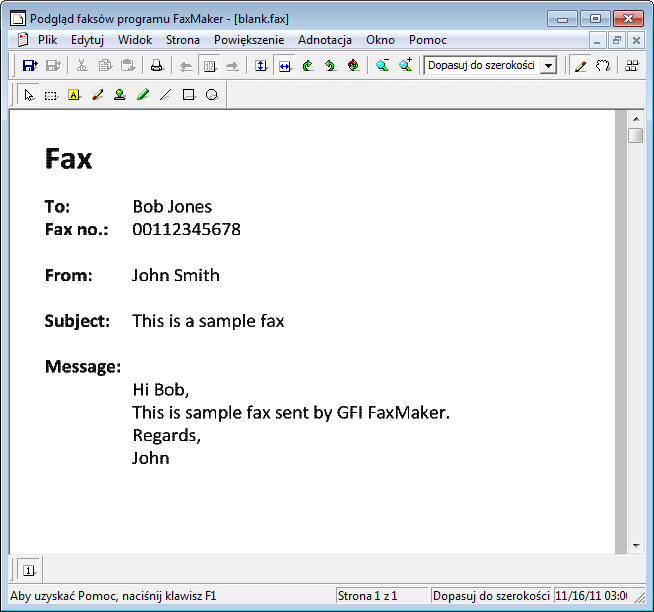Click the 'Fax' heading in document
The width and height of the screenshot is (654, 612).
(68, 159)
